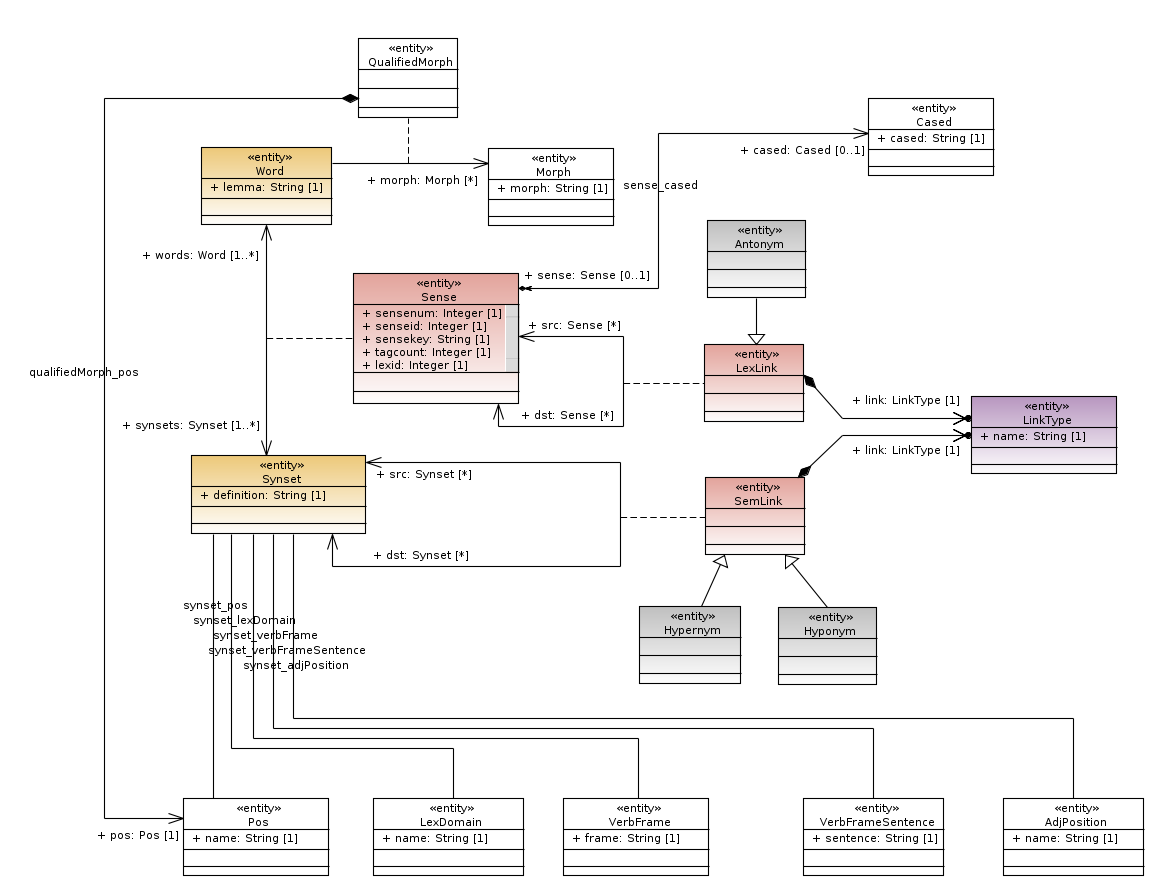1154x886 pixels.
Task: Click '+ sensenum: Integer [1]' attribute
Action: [432, 313]
